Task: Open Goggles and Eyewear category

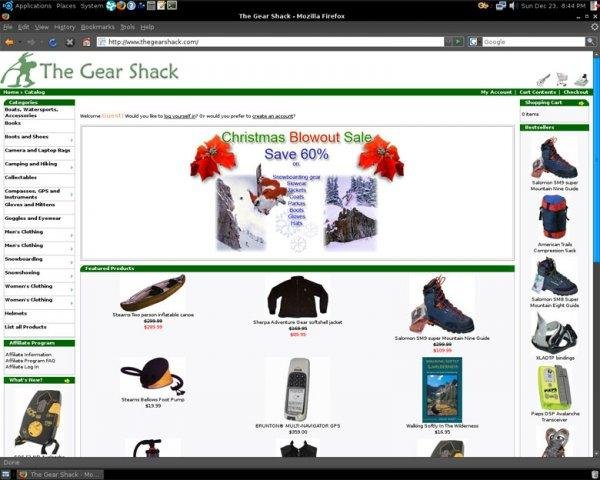Action: pos(33,218)
